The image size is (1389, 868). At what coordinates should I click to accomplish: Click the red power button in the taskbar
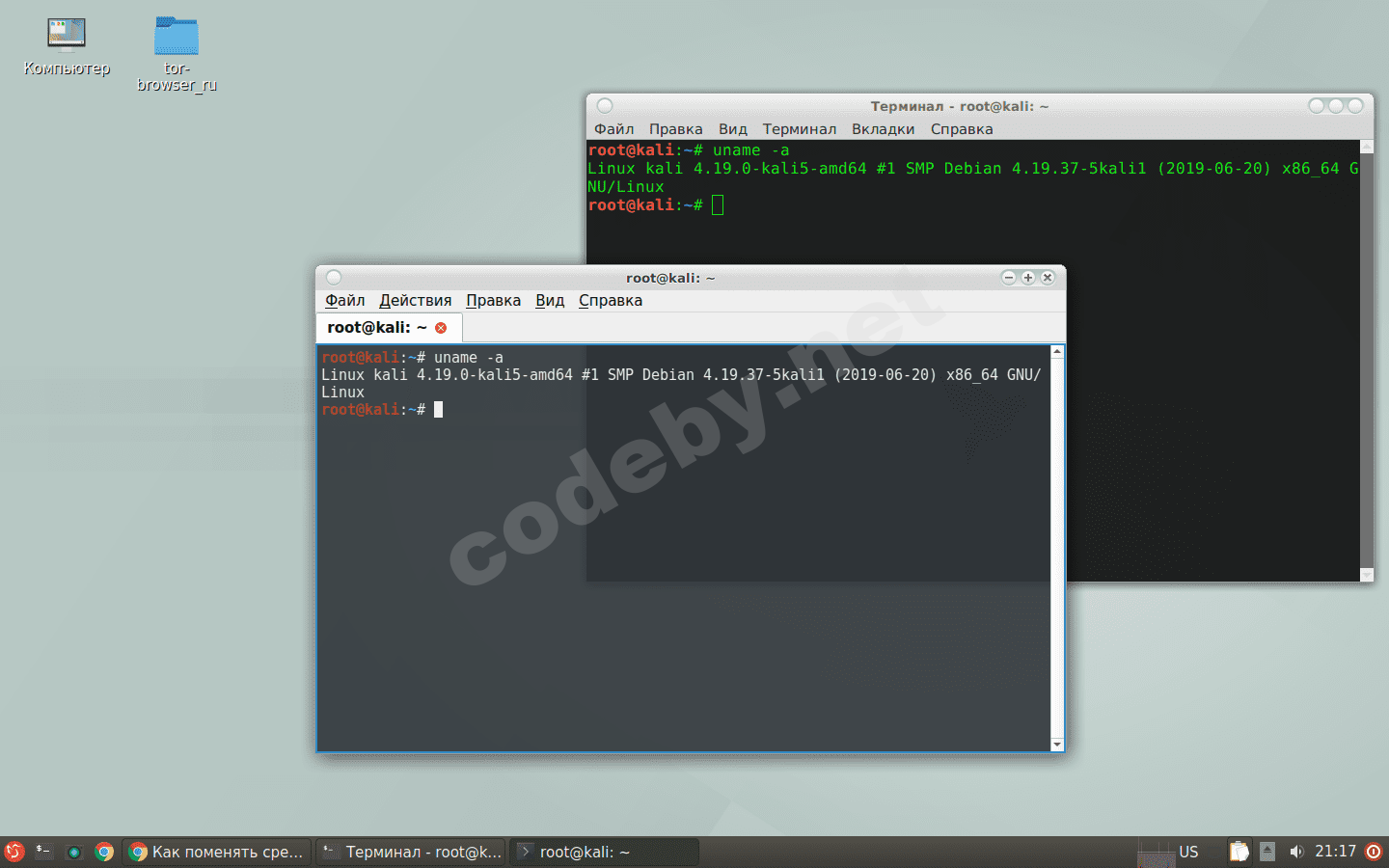tap(1375, 852)
